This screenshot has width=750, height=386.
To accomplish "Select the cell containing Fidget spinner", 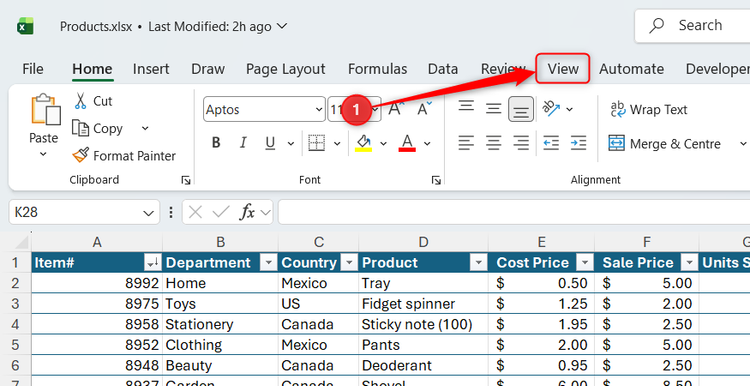I will pyautogui.click(x=423, y=304).
